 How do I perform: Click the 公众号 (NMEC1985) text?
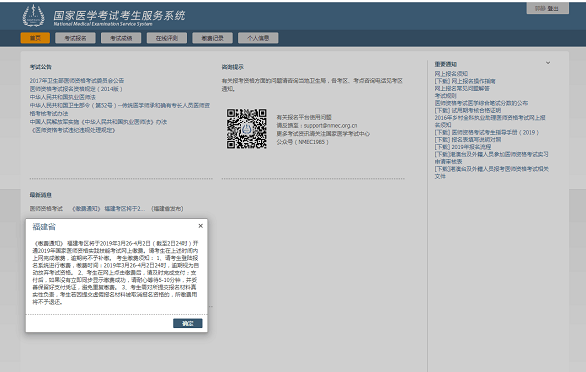(302, 142)
